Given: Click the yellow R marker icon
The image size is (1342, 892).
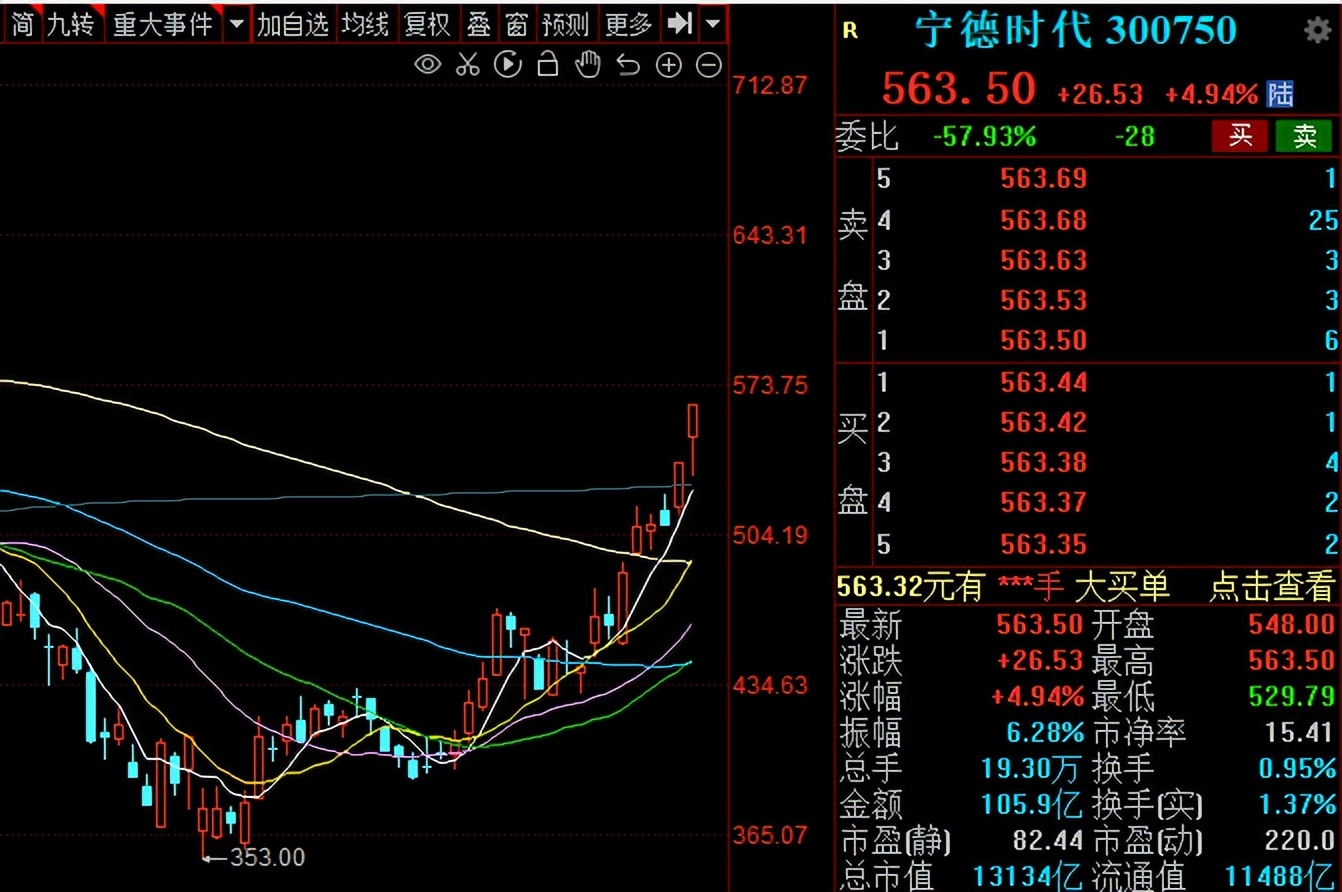Looking at the screenshot, I should tap(850, 31).
